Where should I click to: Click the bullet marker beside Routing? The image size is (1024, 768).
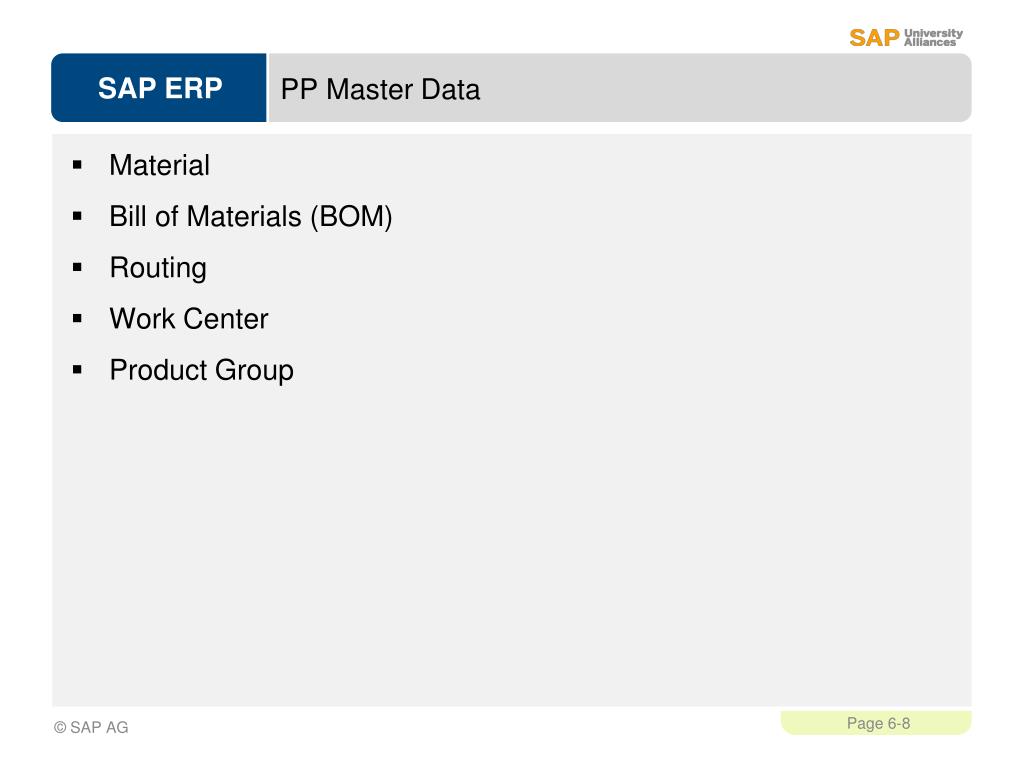pyautogui.click(x=78, y=267)
